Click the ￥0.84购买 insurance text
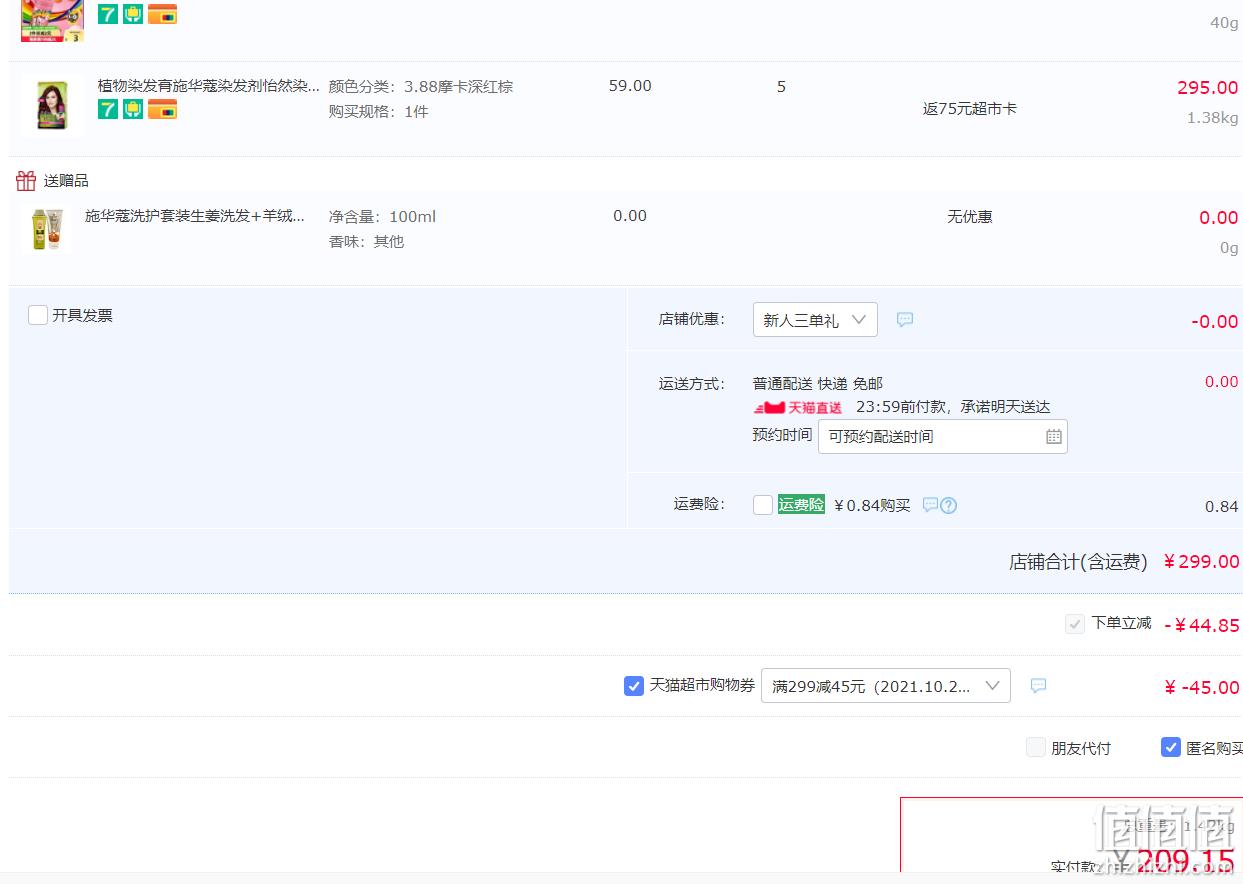This screenshot has height=884, width=1243. pos(872,506)
